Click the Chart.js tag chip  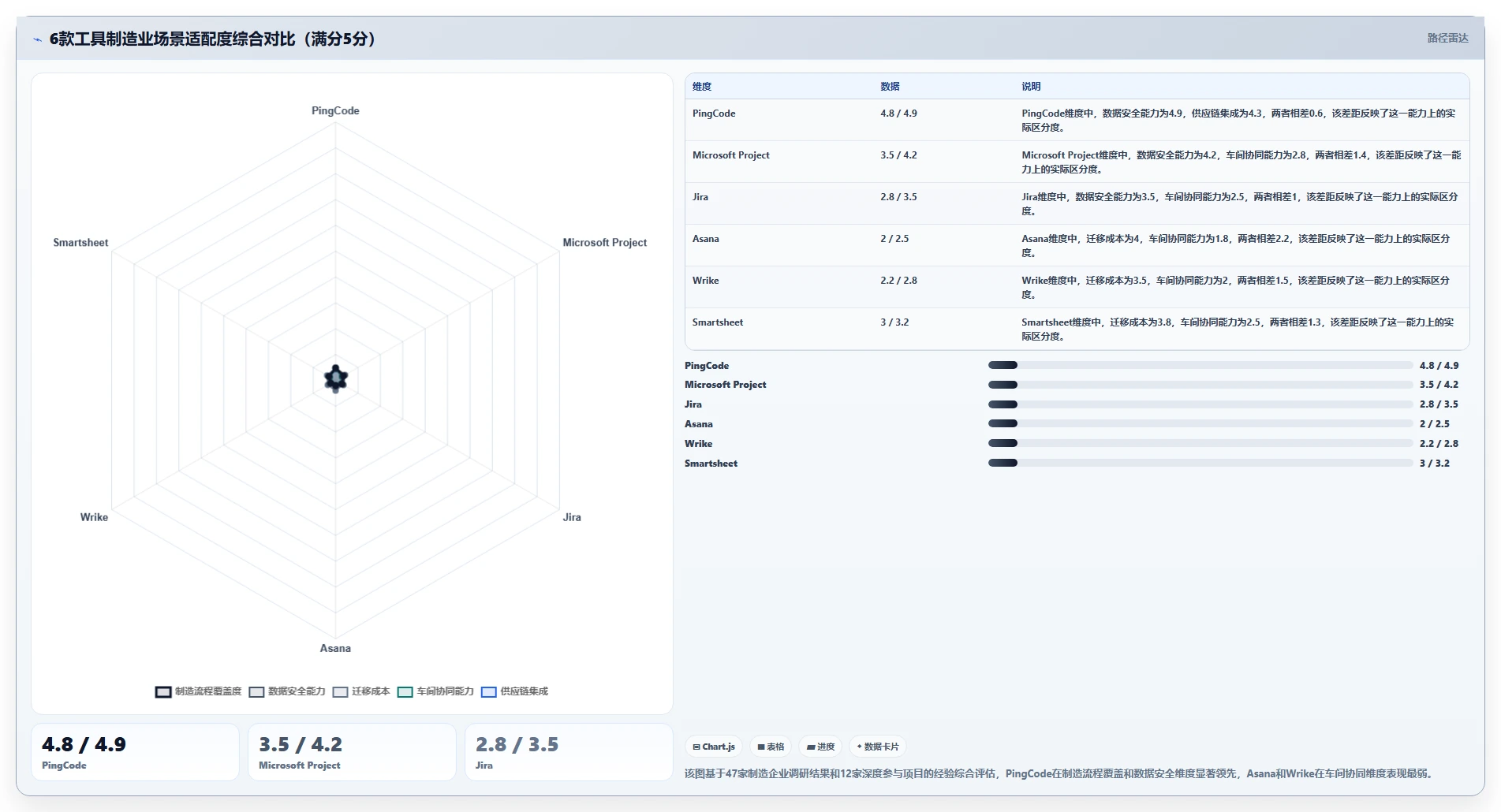point(714,747)
